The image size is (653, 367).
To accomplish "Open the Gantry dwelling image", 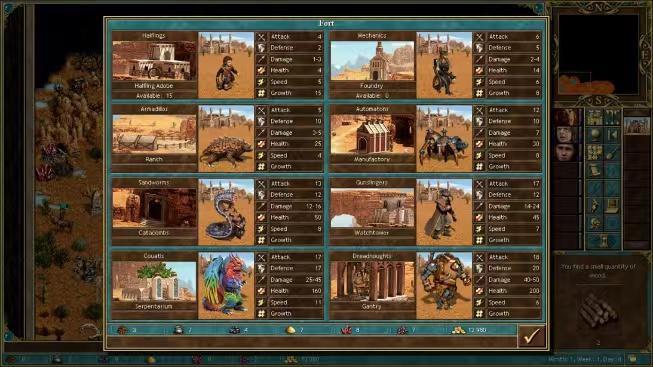I will pyautogui.click(x=372, y=281).
